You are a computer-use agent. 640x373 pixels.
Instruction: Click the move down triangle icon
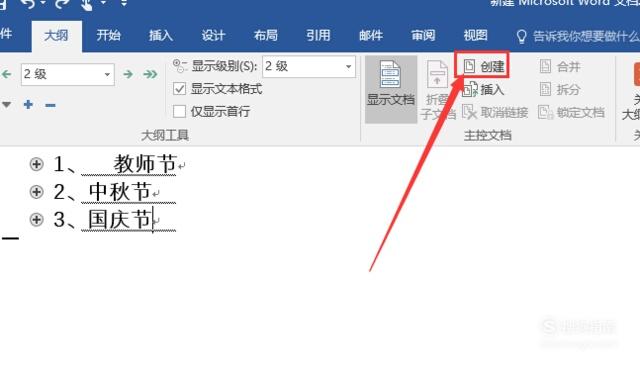click(7, 105)
